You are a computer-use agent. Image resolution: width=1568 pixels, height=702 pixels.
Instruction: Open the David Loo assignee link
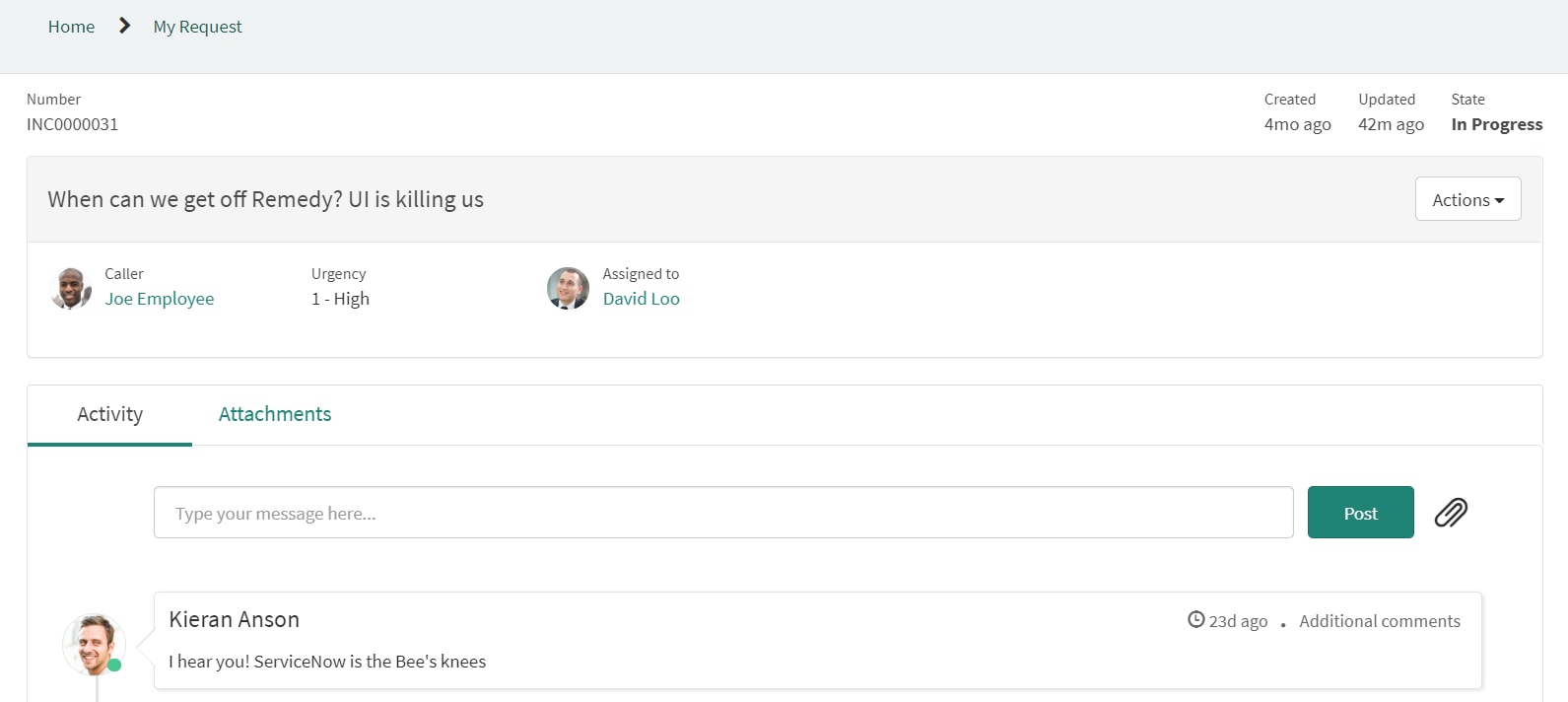pyautogui.click(x=642, y=299)
